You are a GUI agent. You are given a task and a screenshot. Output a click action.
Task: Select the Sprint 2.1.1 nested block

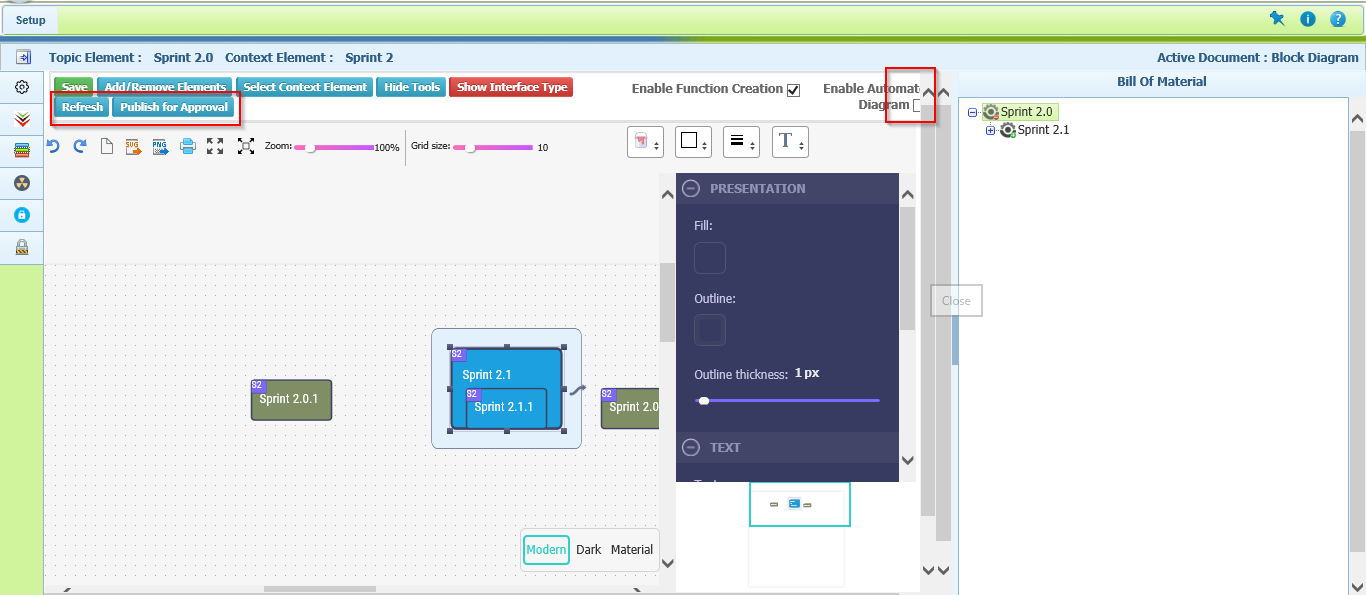pyautogui.click(x=506, y=408)
